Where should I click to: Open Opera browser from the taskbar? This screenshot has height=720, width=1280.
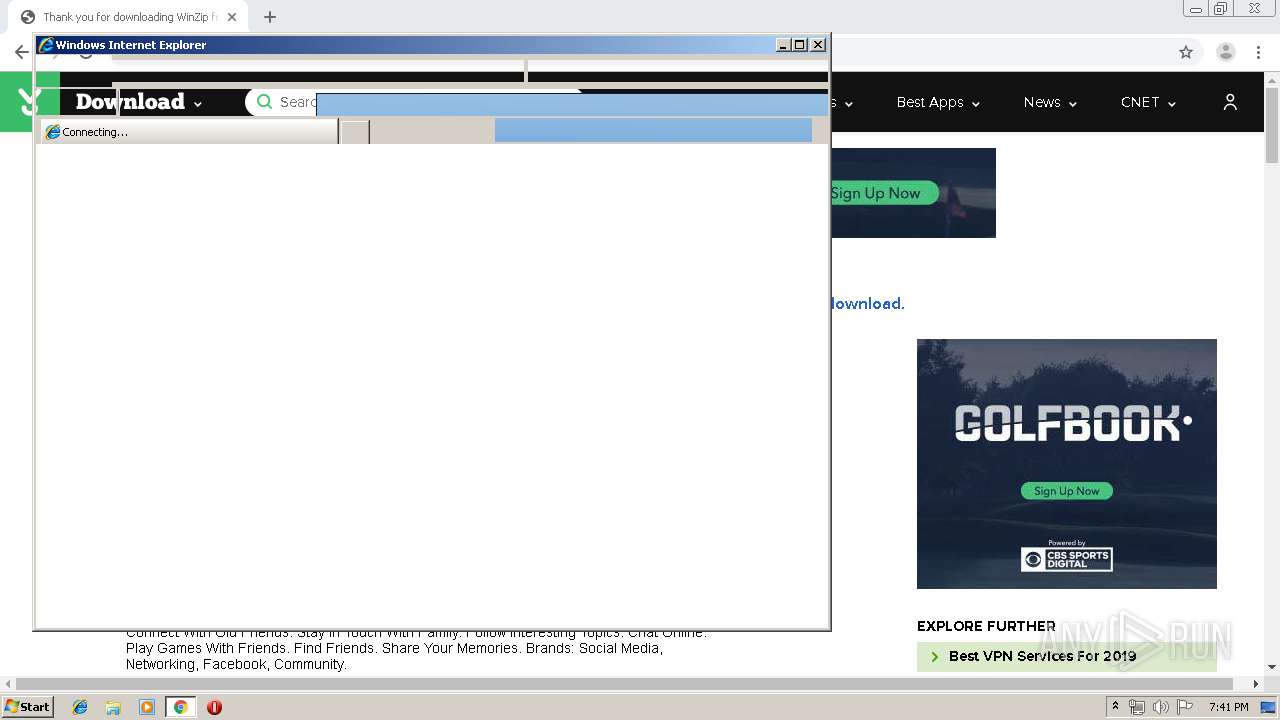pos(214,707)
